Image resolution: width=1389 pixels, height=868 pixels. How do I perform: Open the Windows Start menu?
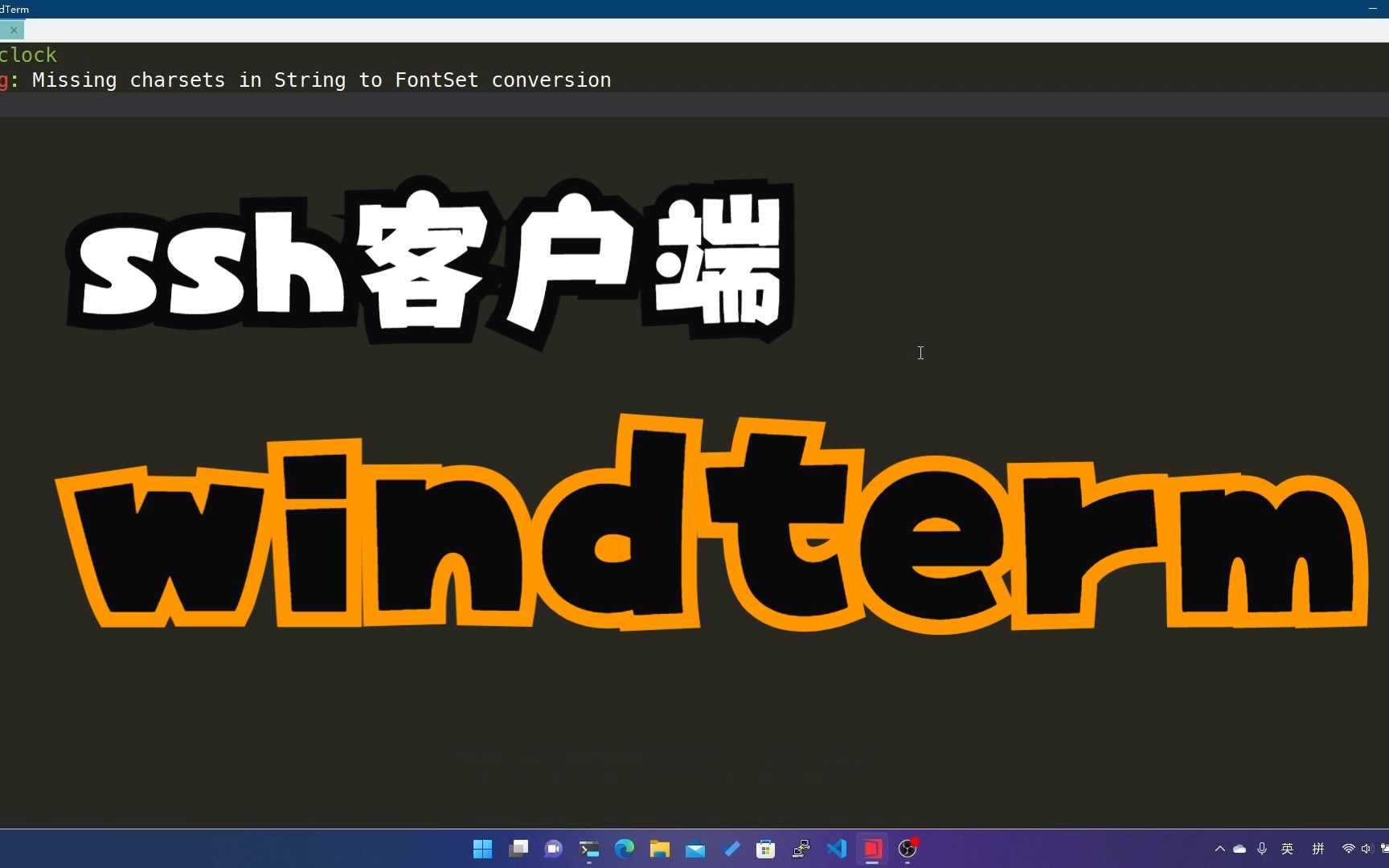pos(482,849)
